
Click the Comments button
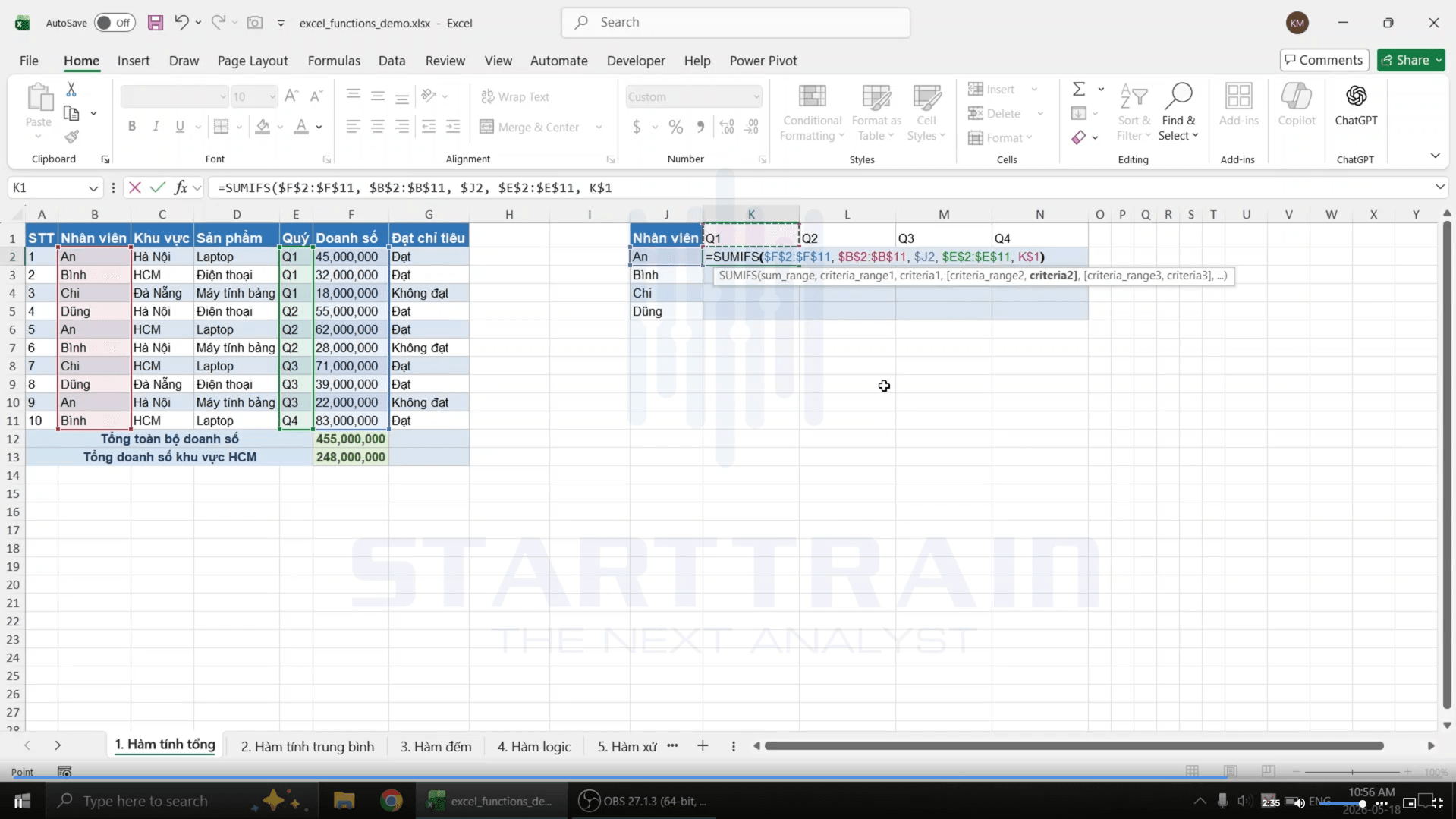click(1324, 60)
